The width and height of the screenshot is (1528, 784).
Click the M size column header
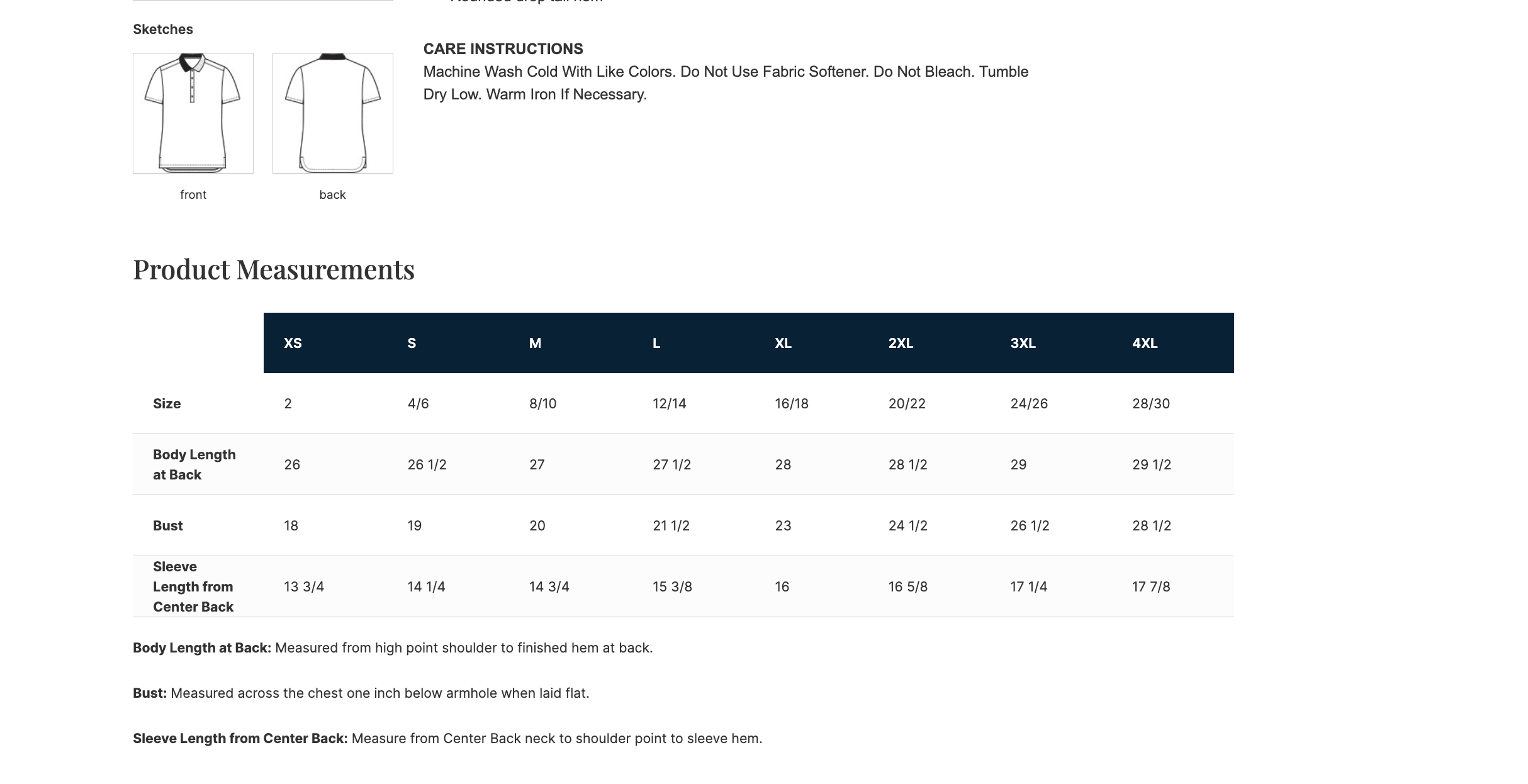tap(535, 344)
